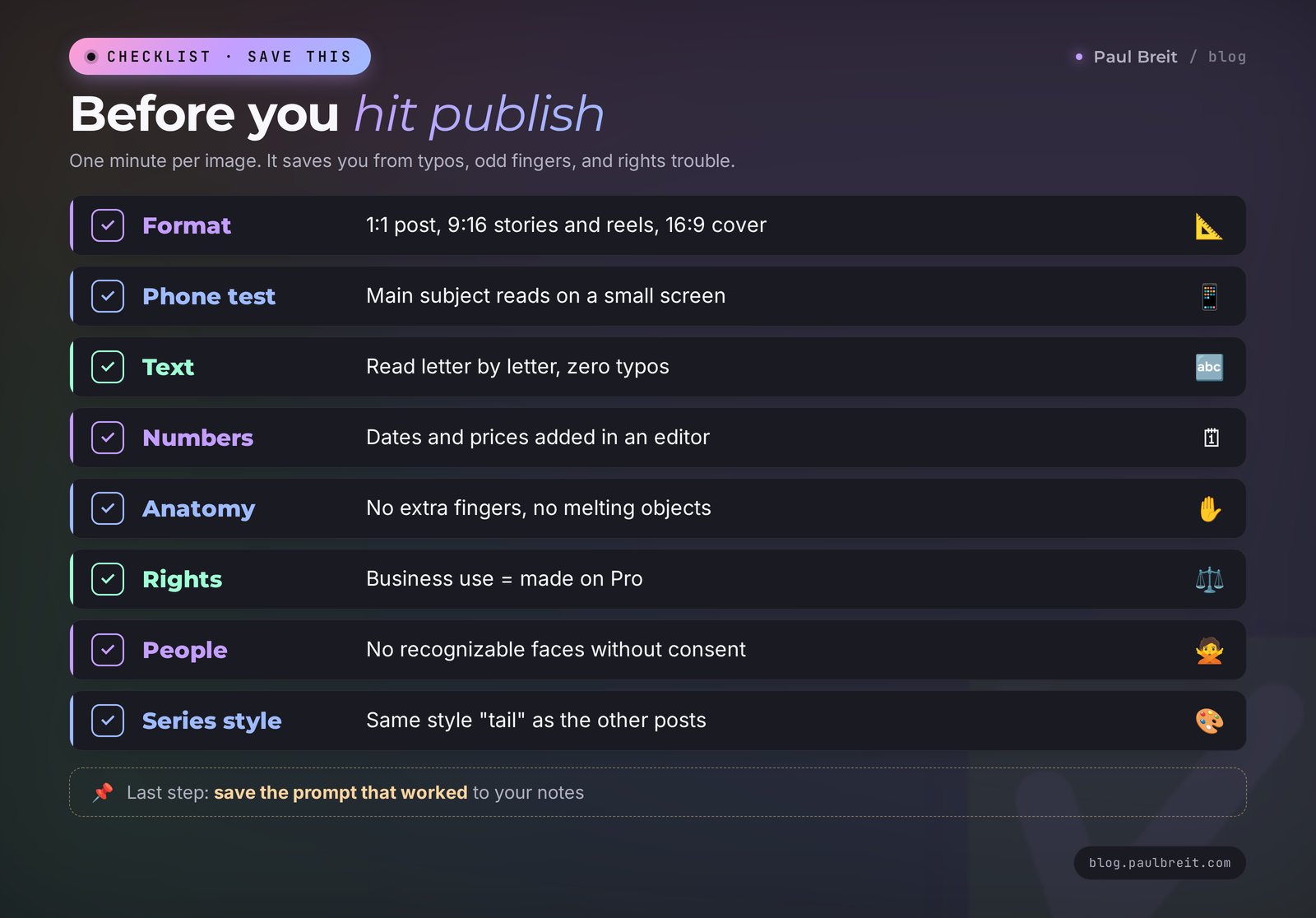The height and width of the screenshot is (918, 1316).
Task: Click "1:1 post, 9:16 stories and reels" text
Action: tap(512, 225)
